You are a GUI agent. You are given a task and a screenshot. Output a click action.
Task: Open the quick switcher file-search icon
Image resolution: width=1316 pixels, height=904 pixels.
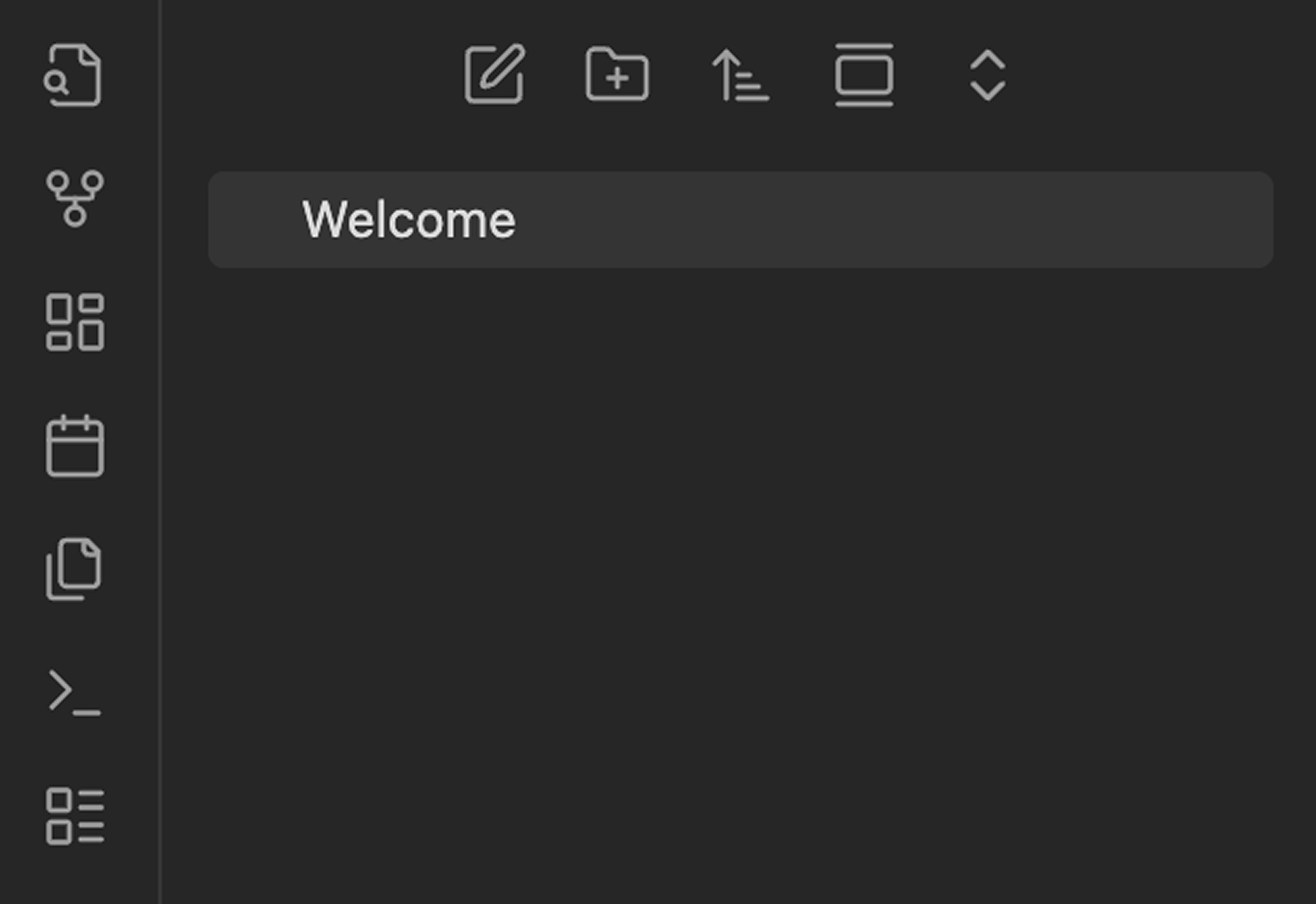tap(74, 76)
